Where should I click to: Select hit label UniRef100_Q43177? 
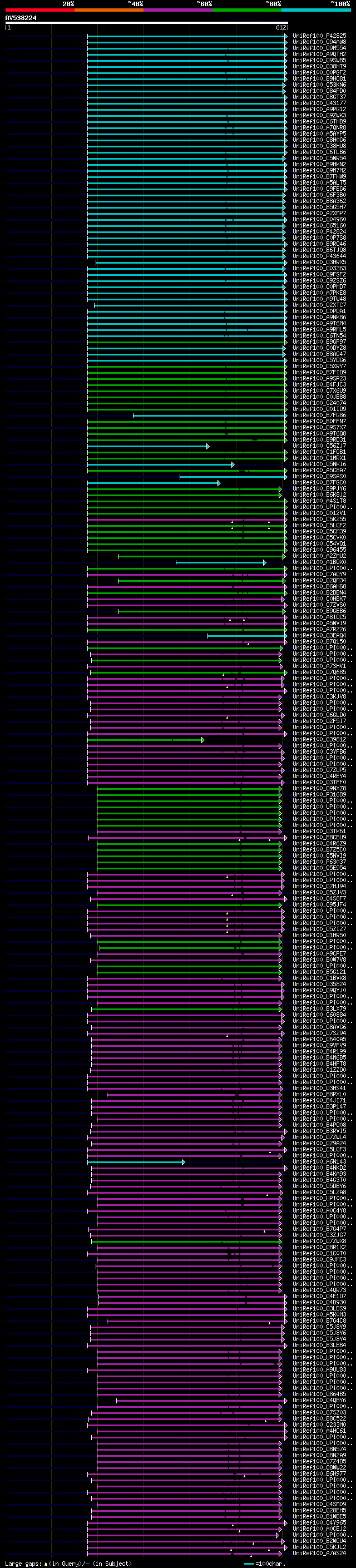click(x=319, y=103)
